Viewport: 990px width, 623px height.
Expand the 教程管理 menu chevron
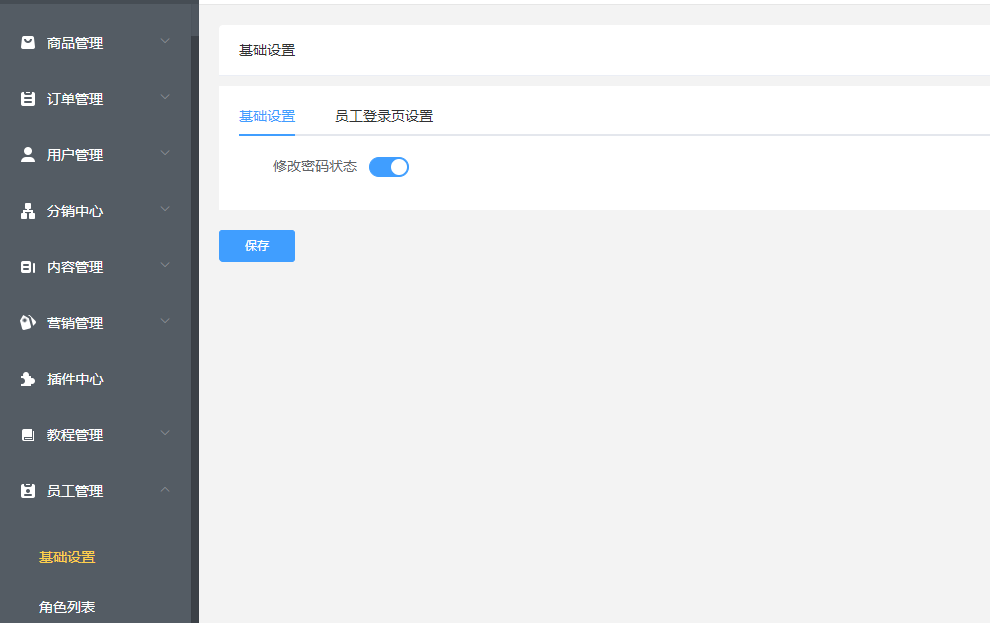coord(165,433)
